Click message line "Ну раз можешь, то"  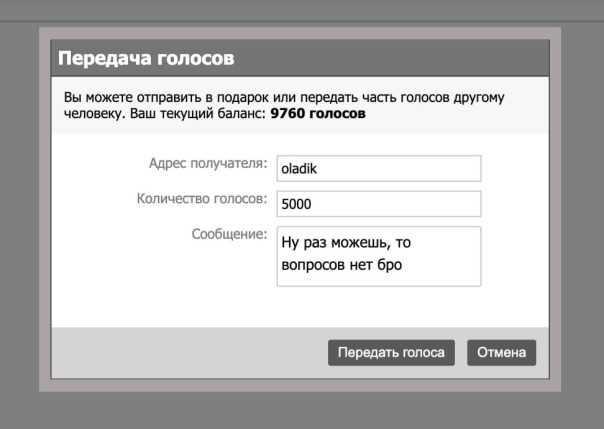click(x=343, y=245)
